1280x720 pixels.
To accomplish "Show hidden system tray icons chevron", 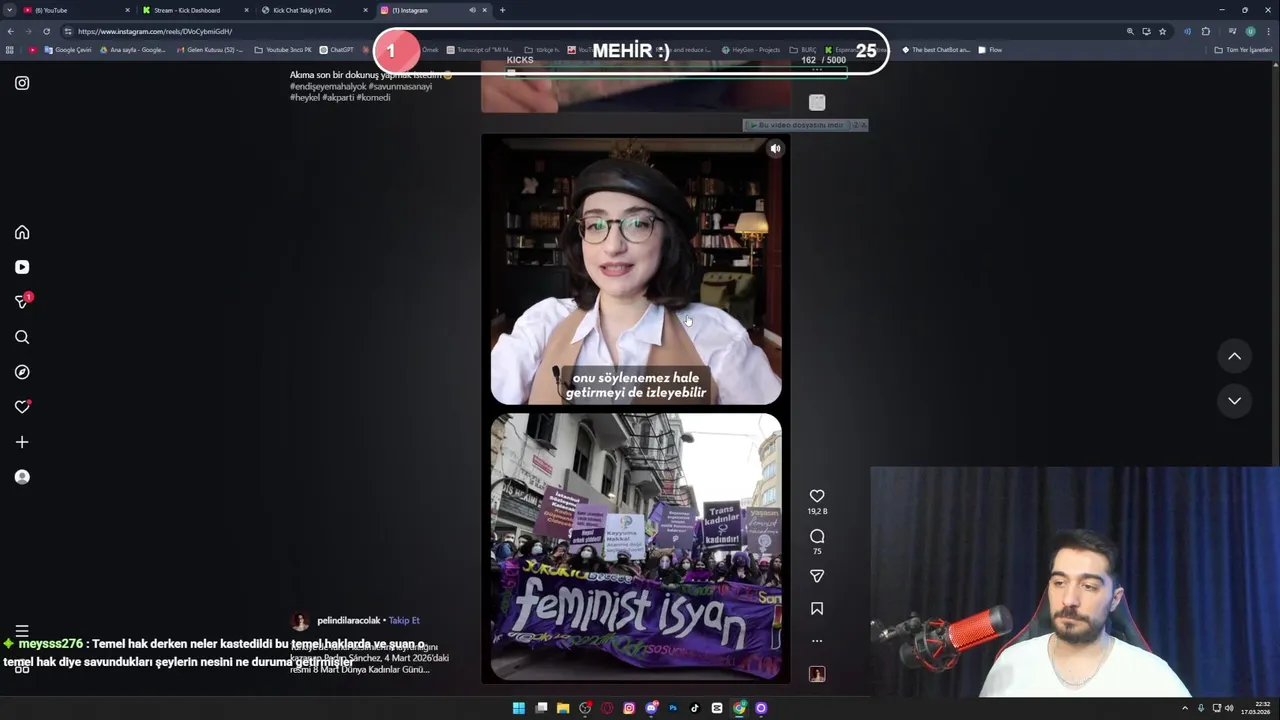I will pyautogui.click(x=1185, y=708).
